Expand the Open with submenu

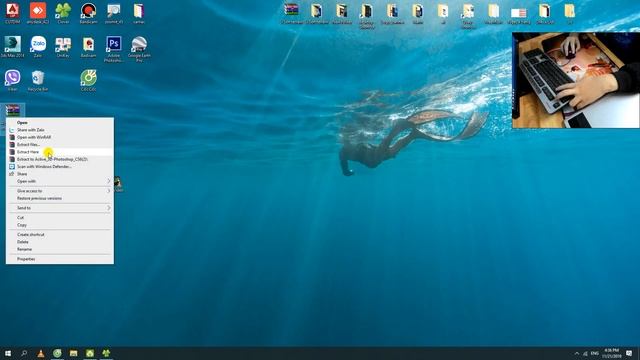pos(60,181)
